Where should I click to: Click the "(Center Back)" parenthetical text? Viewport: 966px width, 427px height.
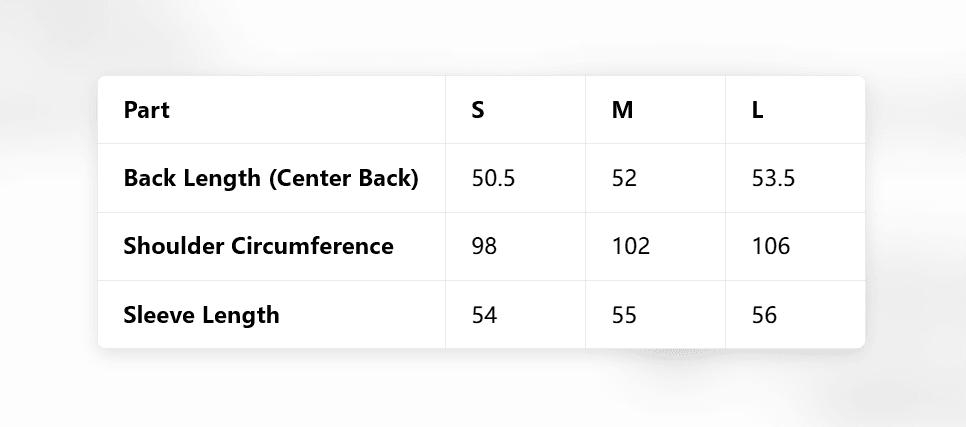click(x=343, y=178)
